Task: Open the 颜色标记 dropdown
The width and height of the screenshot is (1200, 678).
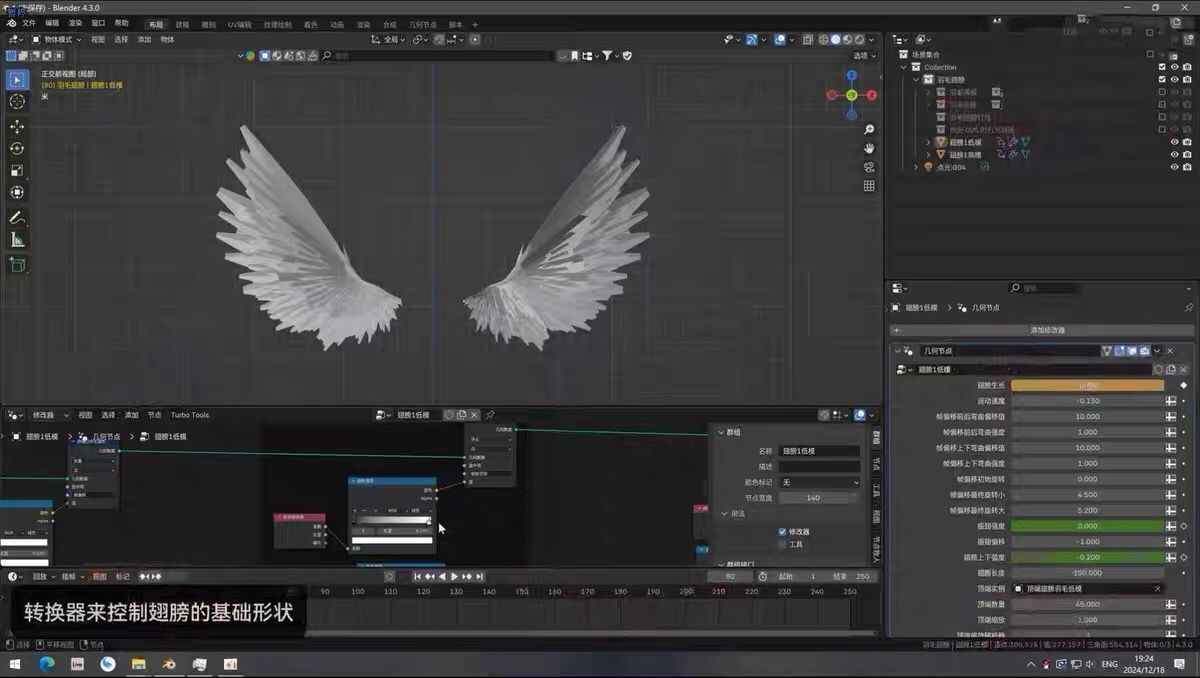Action: pos(819,482)
